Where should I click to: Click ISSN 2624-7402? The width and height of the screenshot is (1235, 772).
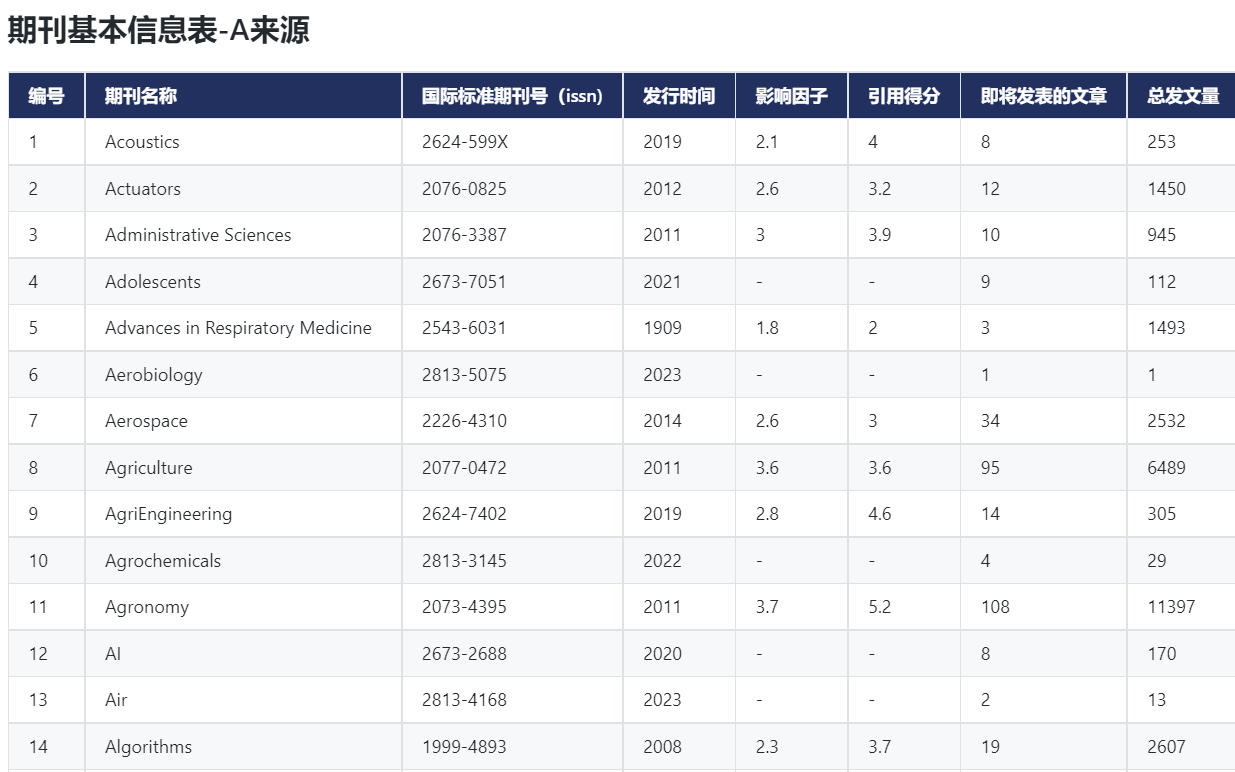(x=464, y=514)
